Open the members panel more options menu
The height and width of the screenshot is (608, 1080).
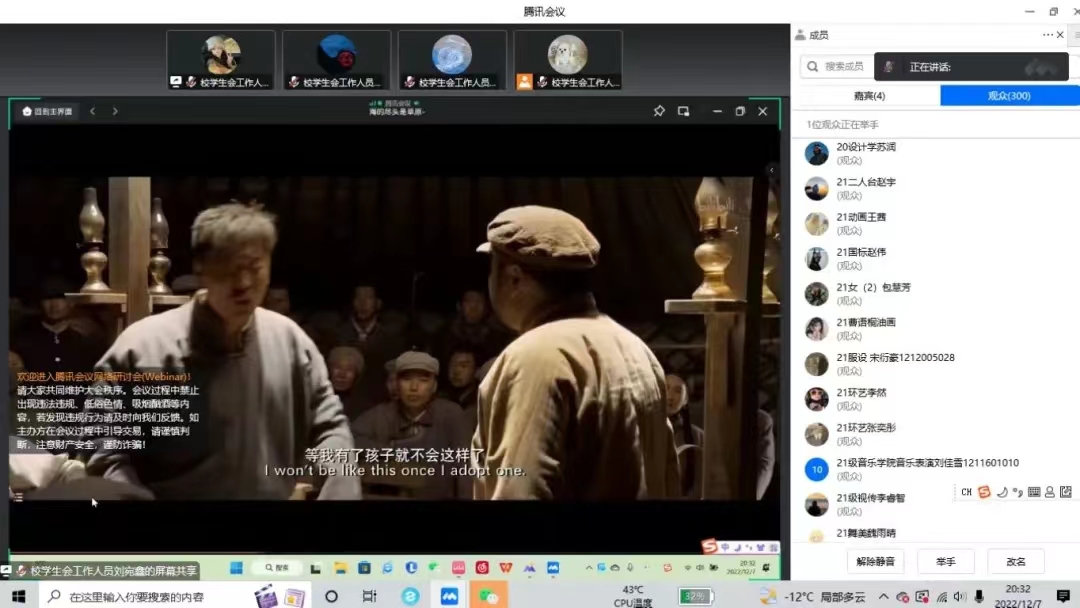click(1047, 35)
